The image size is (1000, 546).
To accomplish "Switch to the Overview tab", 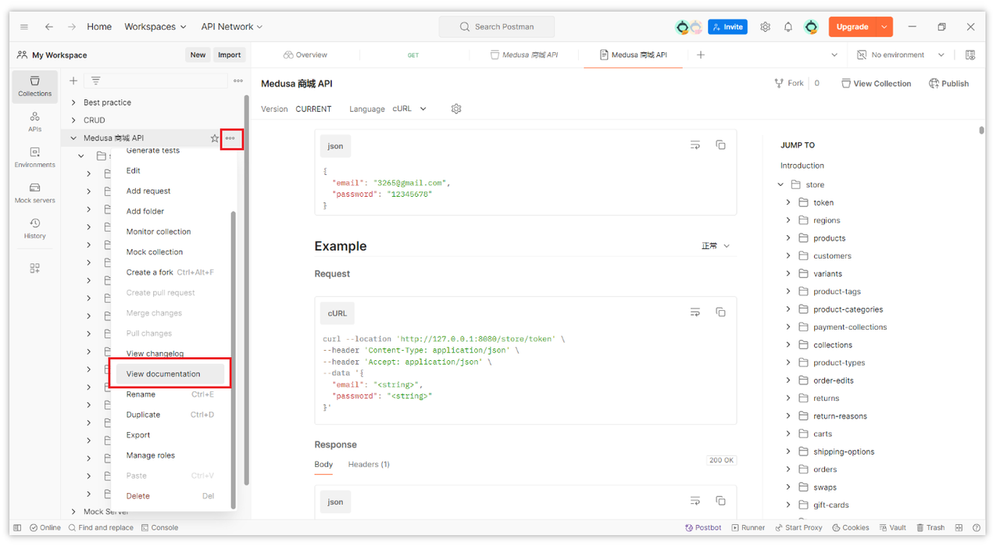I will click(305, 55).
